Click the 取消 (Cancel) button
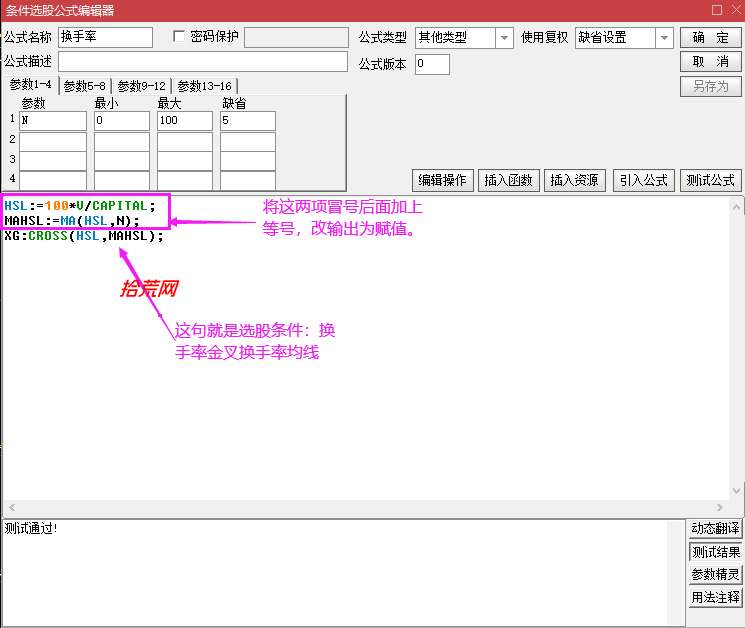Image resolution: width=745 pixels, height=628 pixels. [710, 62]
